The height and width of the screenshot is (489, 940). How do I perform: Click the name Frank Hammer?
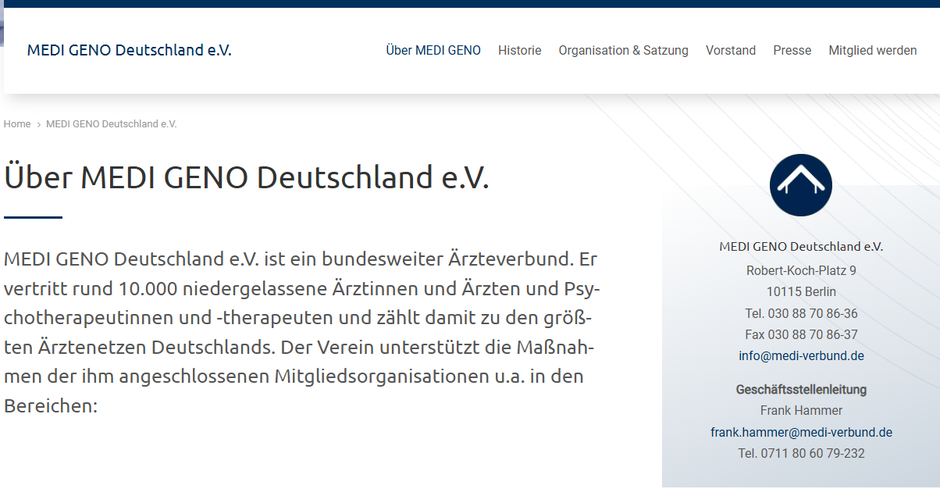(x=801, y=410)
